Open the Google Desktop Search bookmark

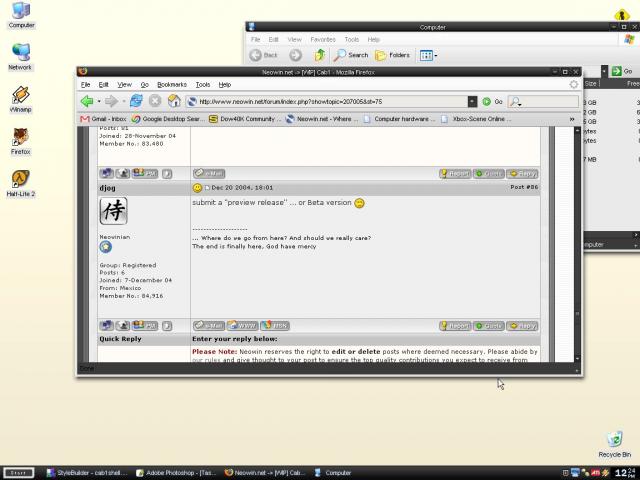pyautogui.click(x=168, y=119)
